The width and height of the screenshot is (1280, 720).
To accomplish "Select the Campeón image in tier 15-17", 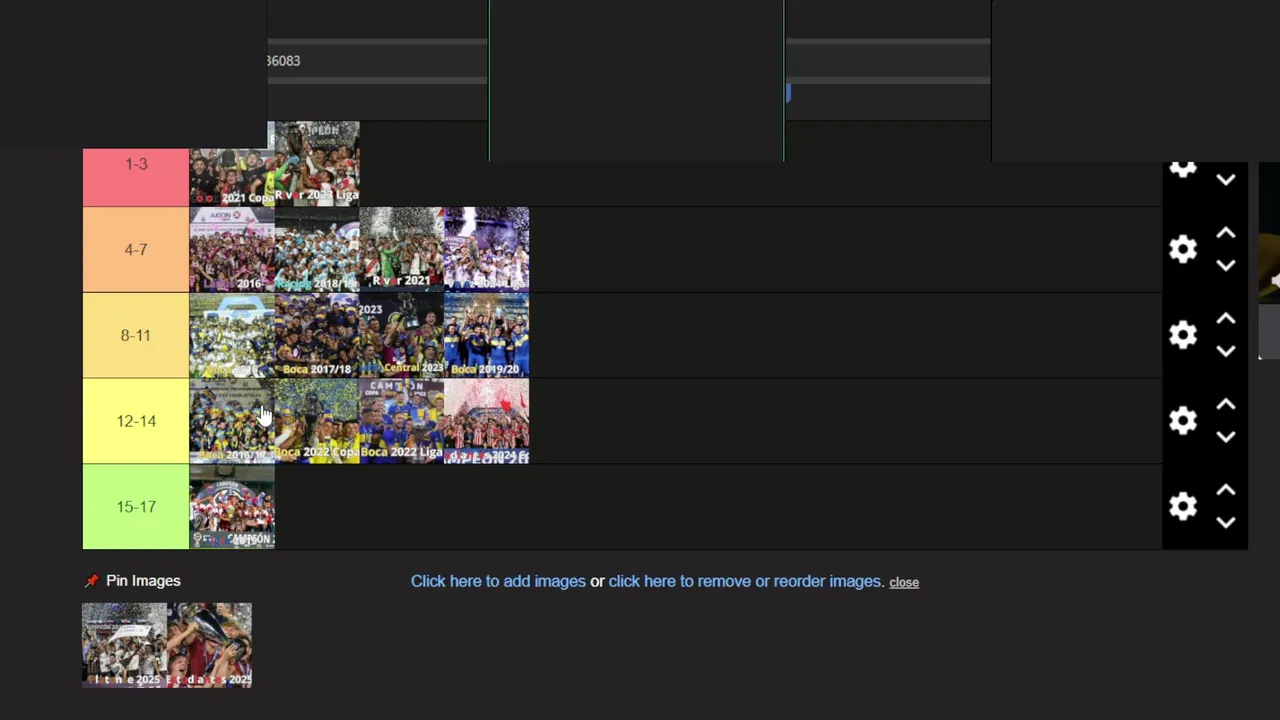I will [232, 507].
